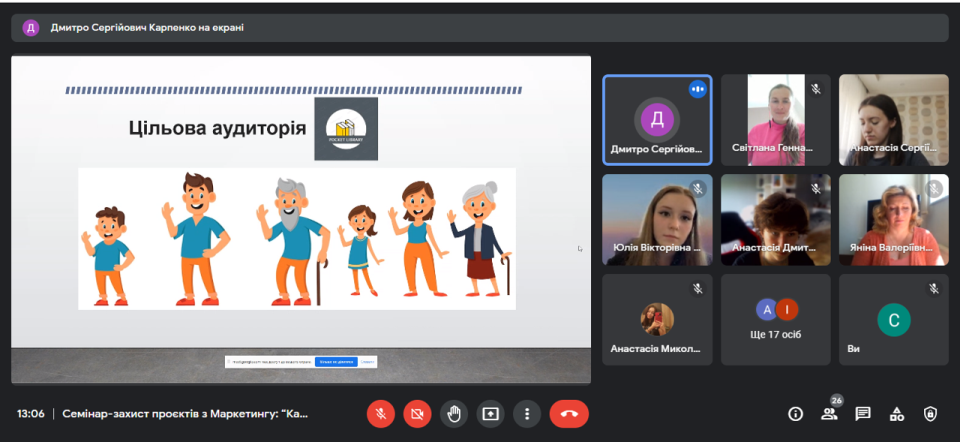Click muted mic icon on 'Ви' tile
Image resolution: width=960 pixels, height=442 pixels.
pos(934,289)
